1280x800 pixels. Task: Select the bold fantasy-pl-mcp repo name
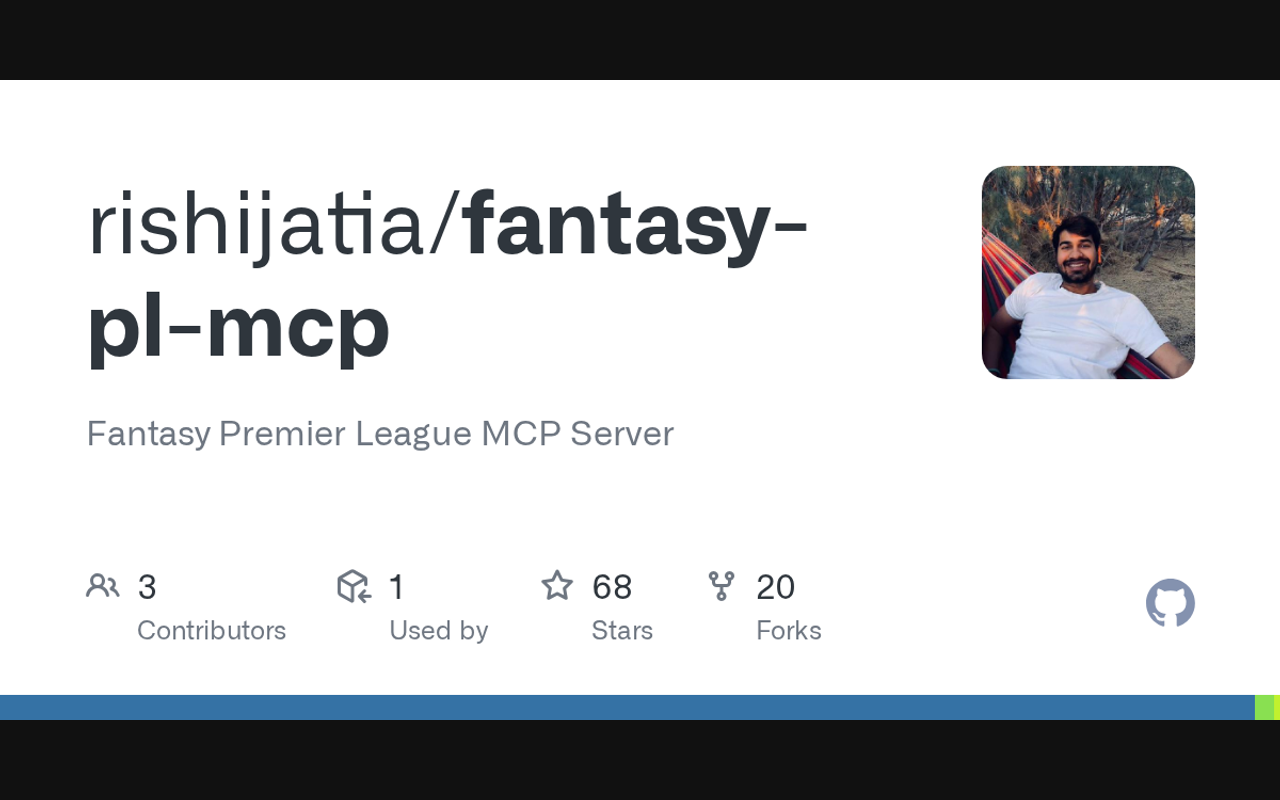(x=448, y=275)
